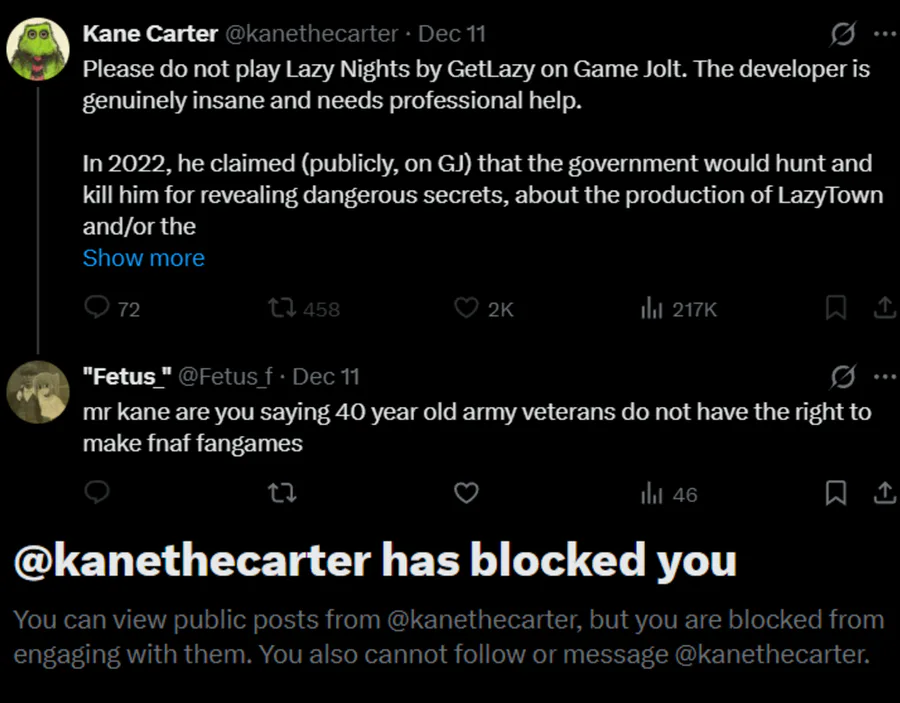Click Grok icon on Kane Carter's post
Image resolution: width=900 pixels, height=703 pixels.
tap(843, 34)
